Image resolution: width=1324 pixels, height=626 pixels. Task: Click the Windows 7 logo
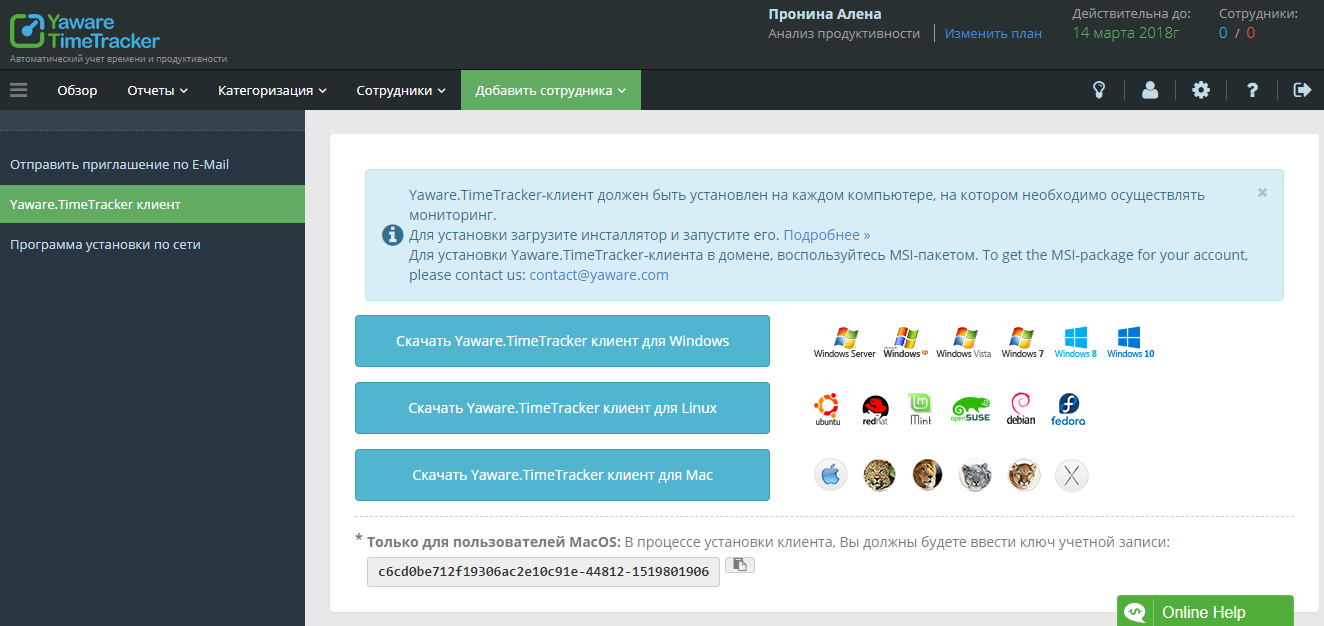pos(1022,342)
